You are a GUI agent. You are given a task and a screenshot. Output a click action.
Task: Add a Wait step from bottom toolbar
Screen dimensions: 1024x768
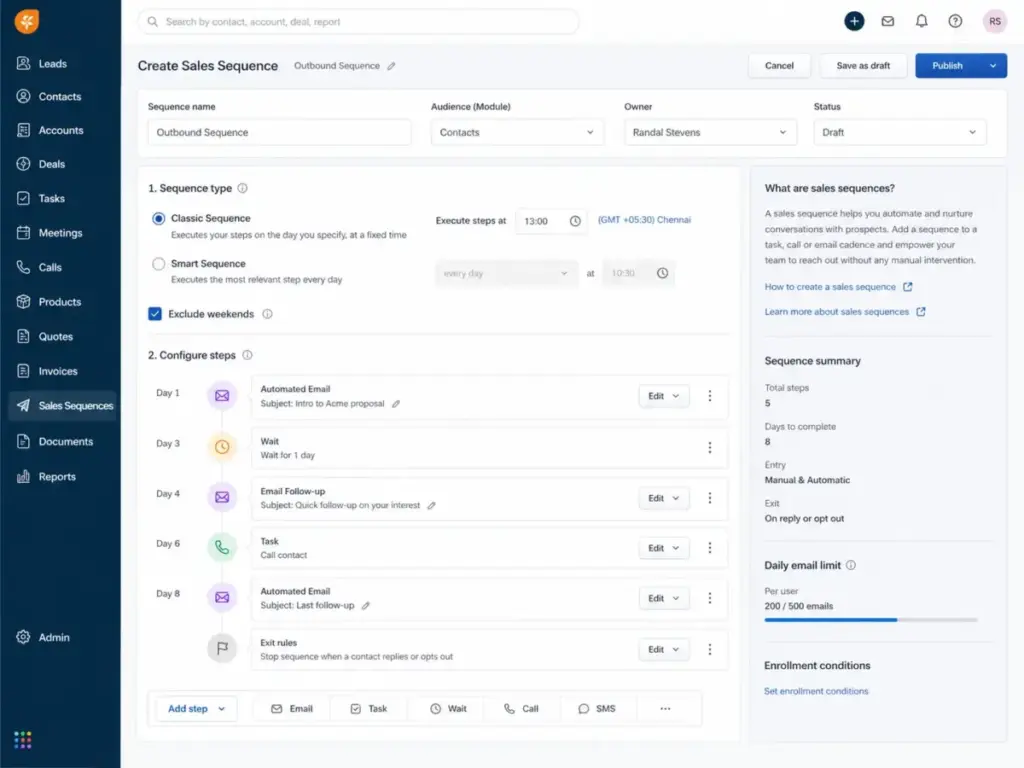pyautogui.click(x=448, y=709)
